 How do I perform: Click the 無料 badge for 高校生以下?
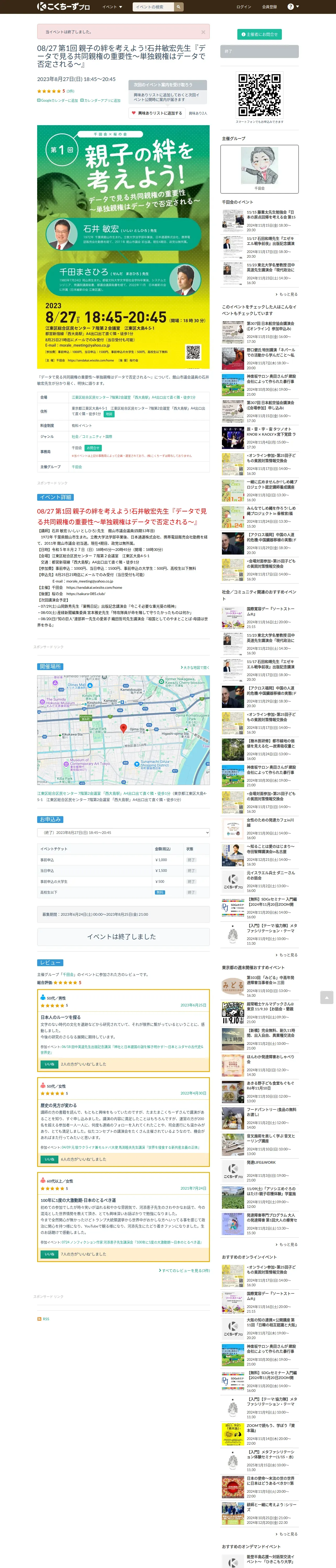coord(160,892)
